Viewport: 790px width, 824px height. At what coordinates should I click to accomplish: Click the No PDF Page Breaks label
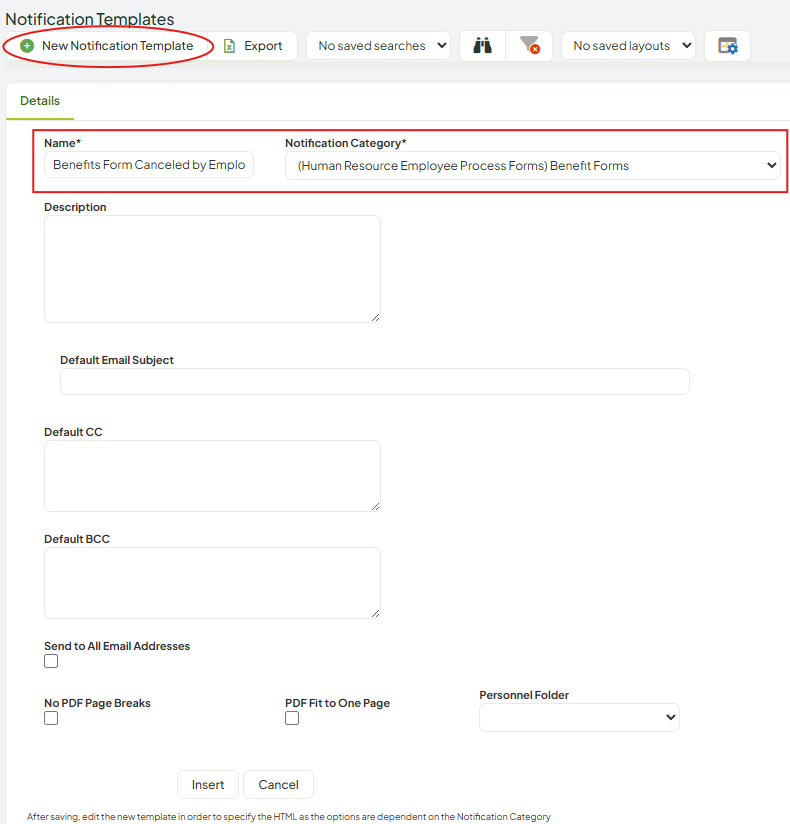tap(97, 703)
